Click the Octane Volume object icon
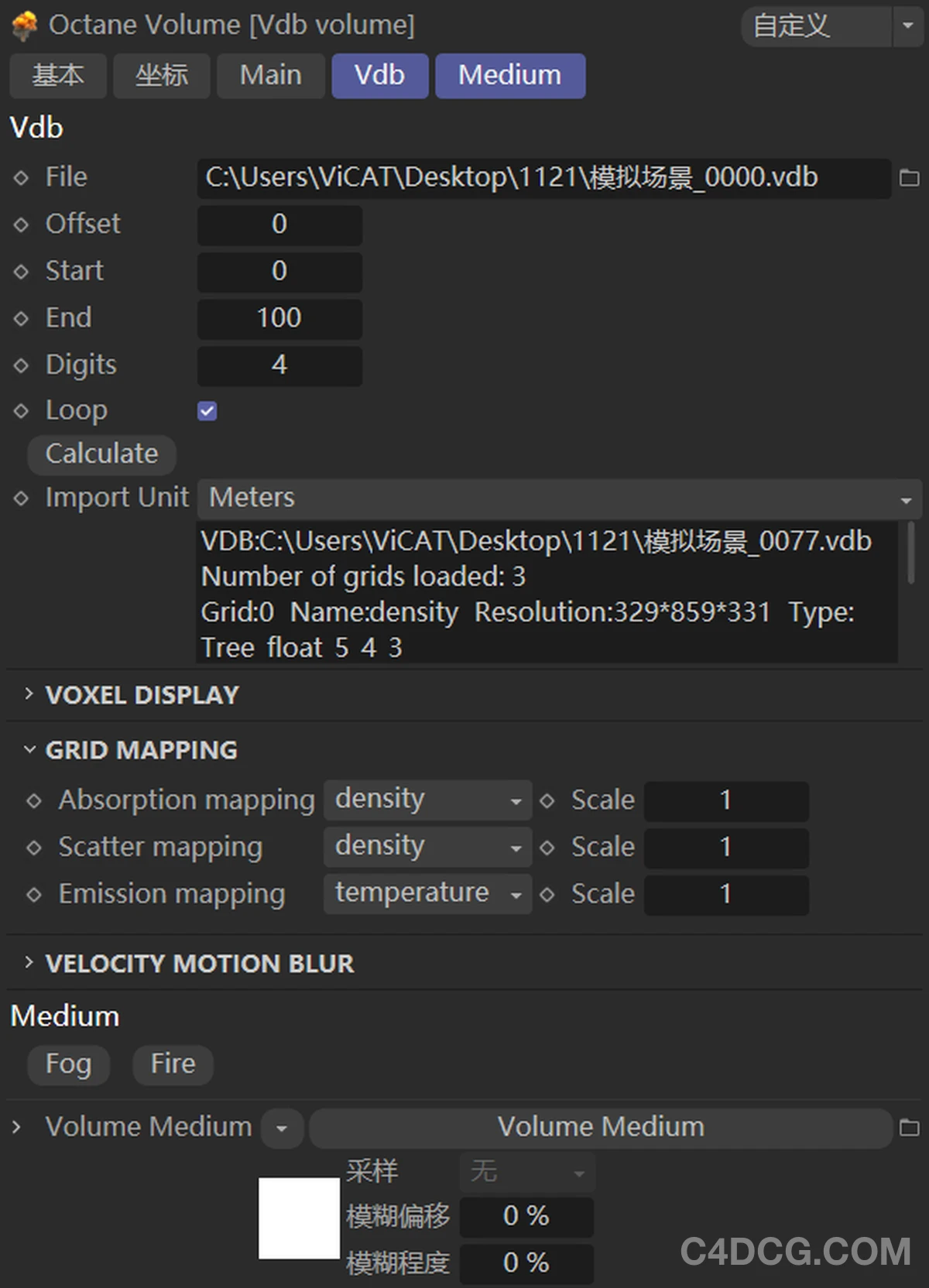 tap(25, 26)
